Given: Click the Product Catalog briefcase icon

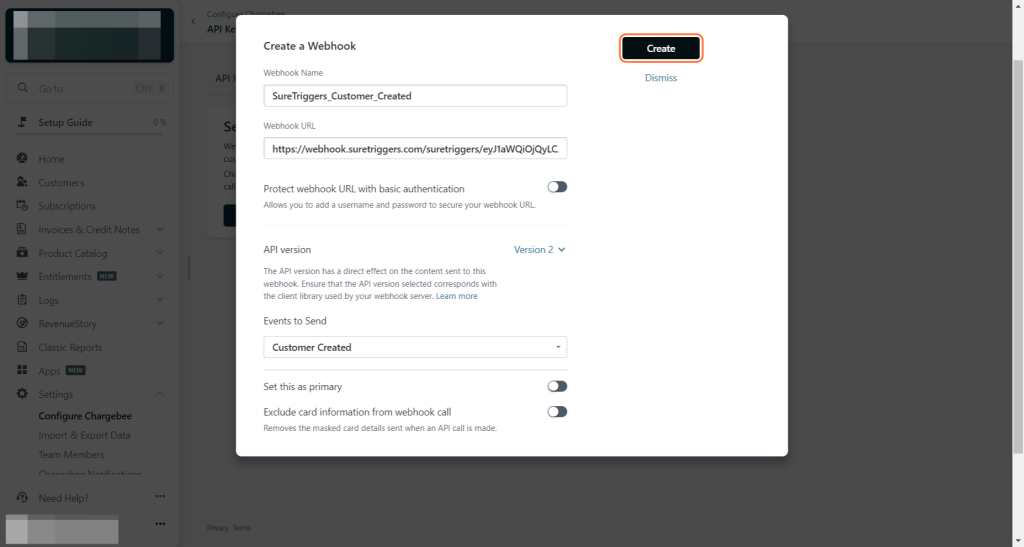Looking at the screenshot, I should [22, 253].
